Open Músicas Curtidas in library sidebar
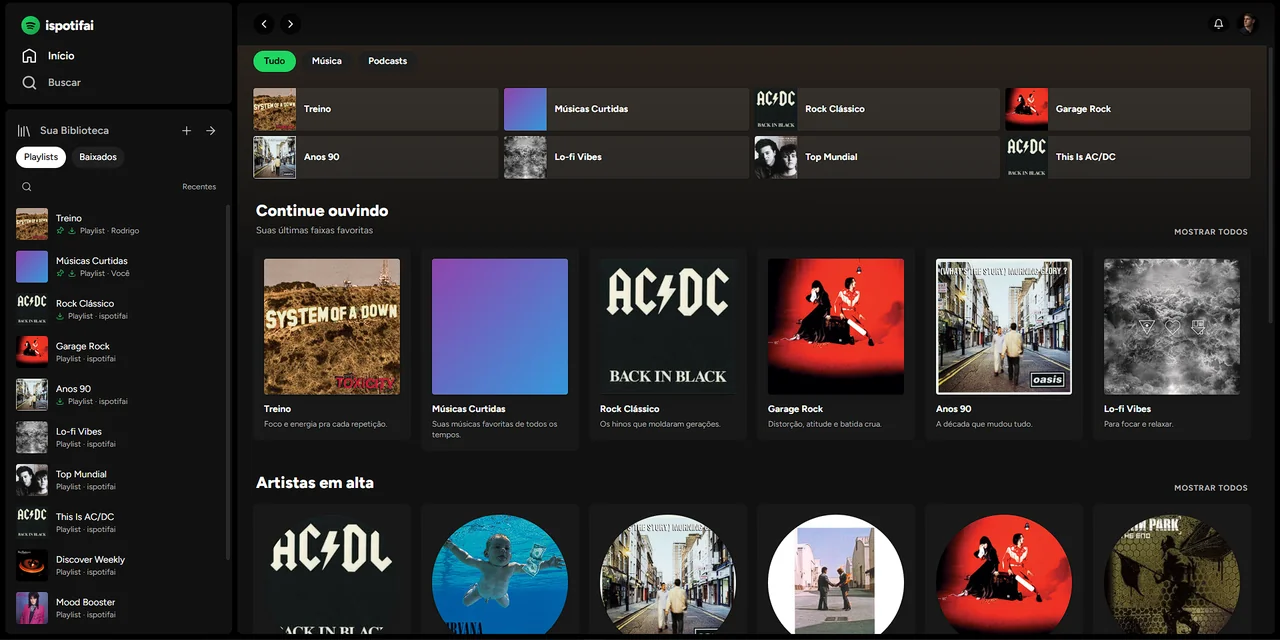This screenshot has height=640, width=1280. [x=118, y=267]
